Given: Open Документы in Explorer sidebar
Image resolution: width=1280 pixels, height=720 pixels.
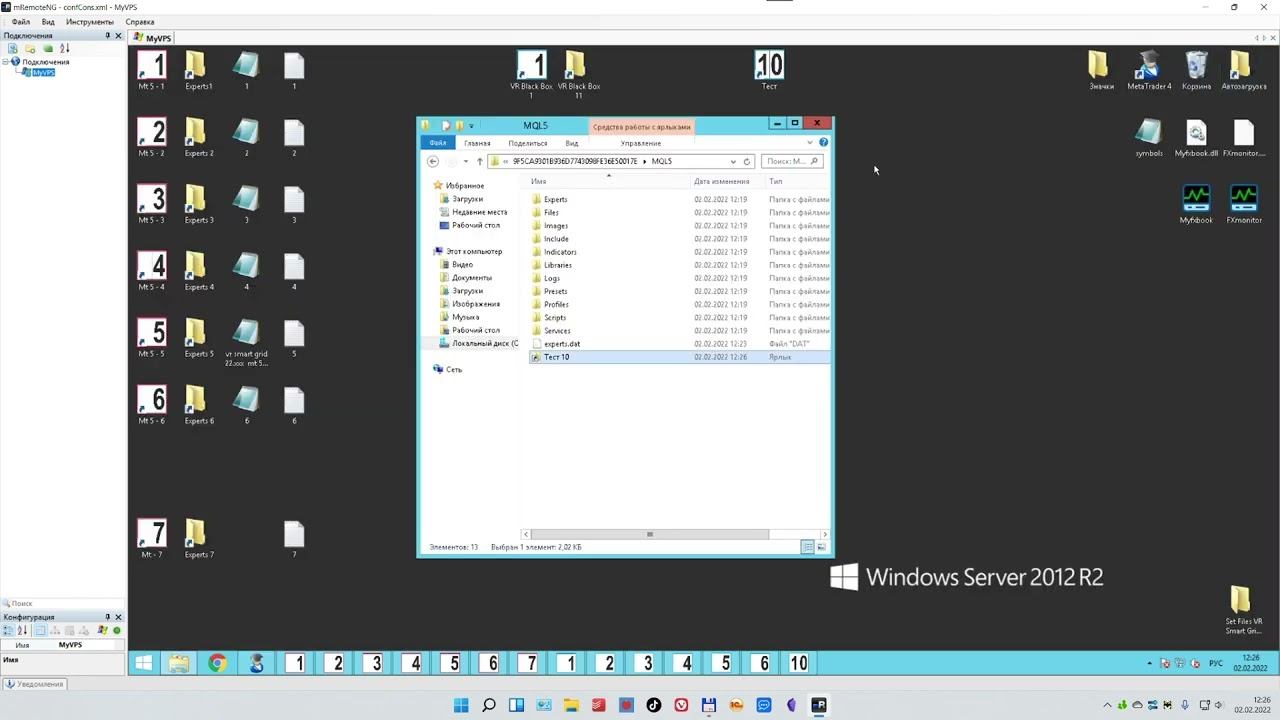Looking at the screenshot, I should [x=471, y=278].
